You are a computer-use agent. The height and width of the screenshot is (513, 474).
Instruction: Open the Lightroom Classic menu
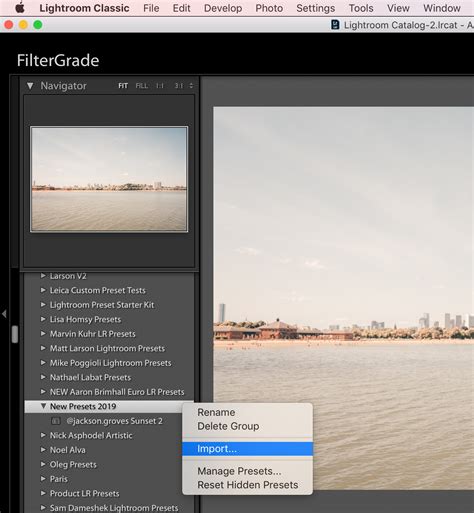coord(84,8)
